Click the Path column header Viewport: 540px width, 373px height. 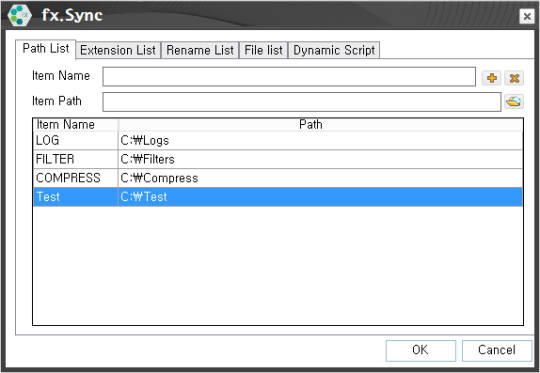point(321,125)
